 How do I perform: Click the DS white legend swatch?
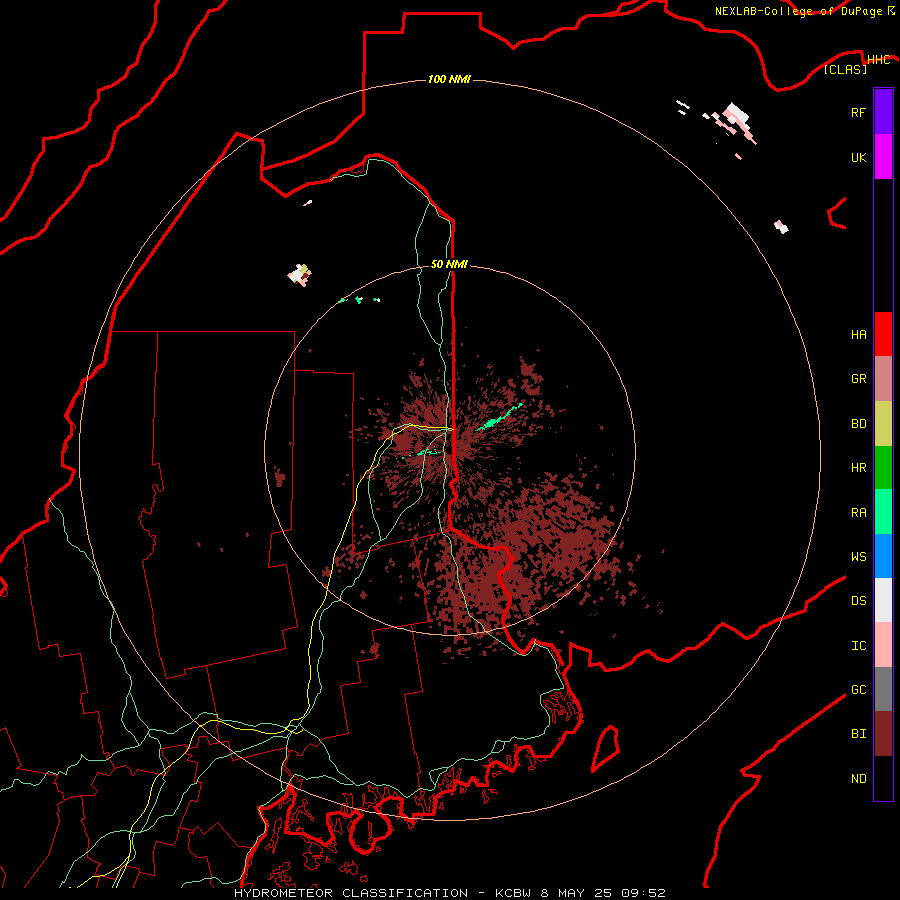click(883, 600)
